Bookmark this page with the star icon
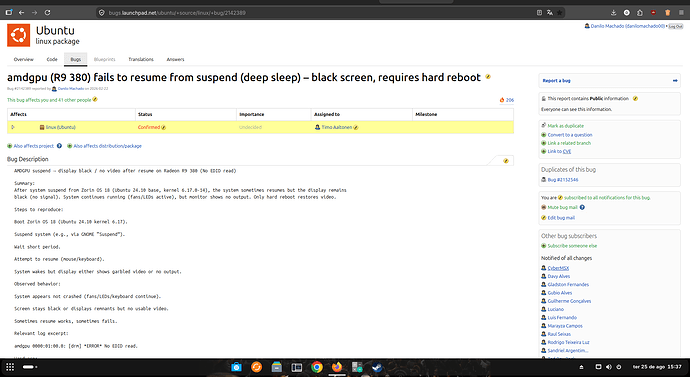The width and height of the screenshot is (690, 377). [560, 13]
